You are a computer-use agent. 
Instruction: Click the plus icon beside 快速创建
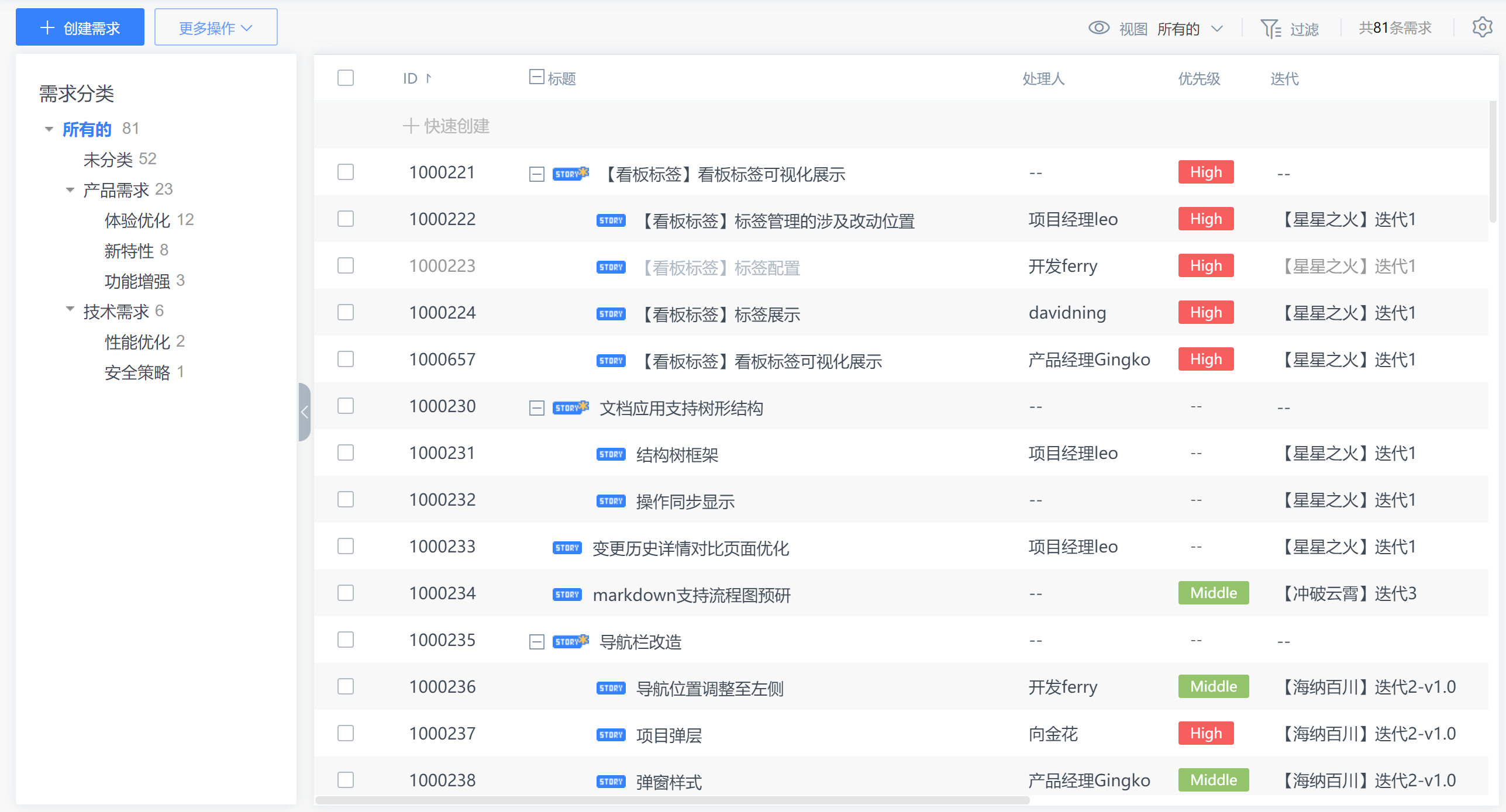point(411,126)
